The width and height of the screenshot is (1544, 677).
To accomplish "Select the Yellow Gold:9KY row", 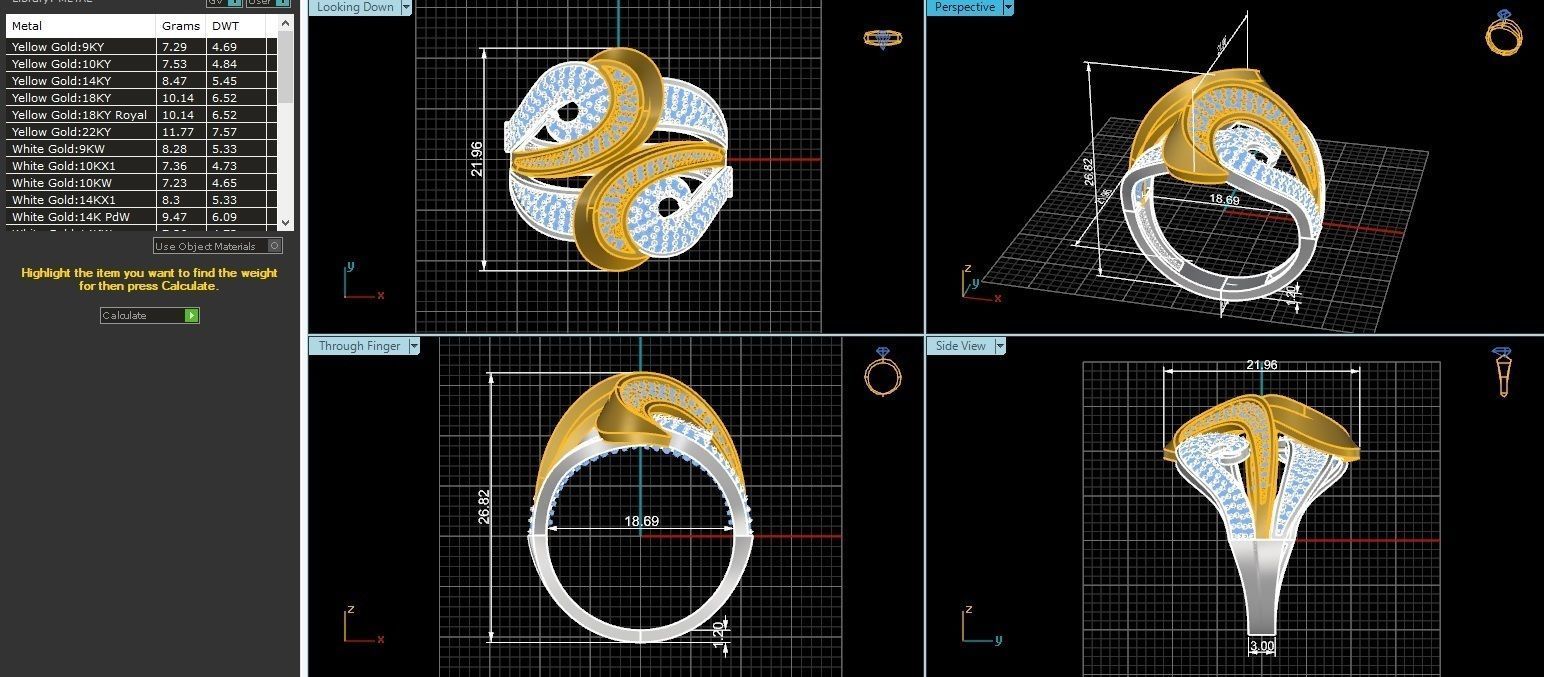I will pyautogui.click(x=141, y=46).
